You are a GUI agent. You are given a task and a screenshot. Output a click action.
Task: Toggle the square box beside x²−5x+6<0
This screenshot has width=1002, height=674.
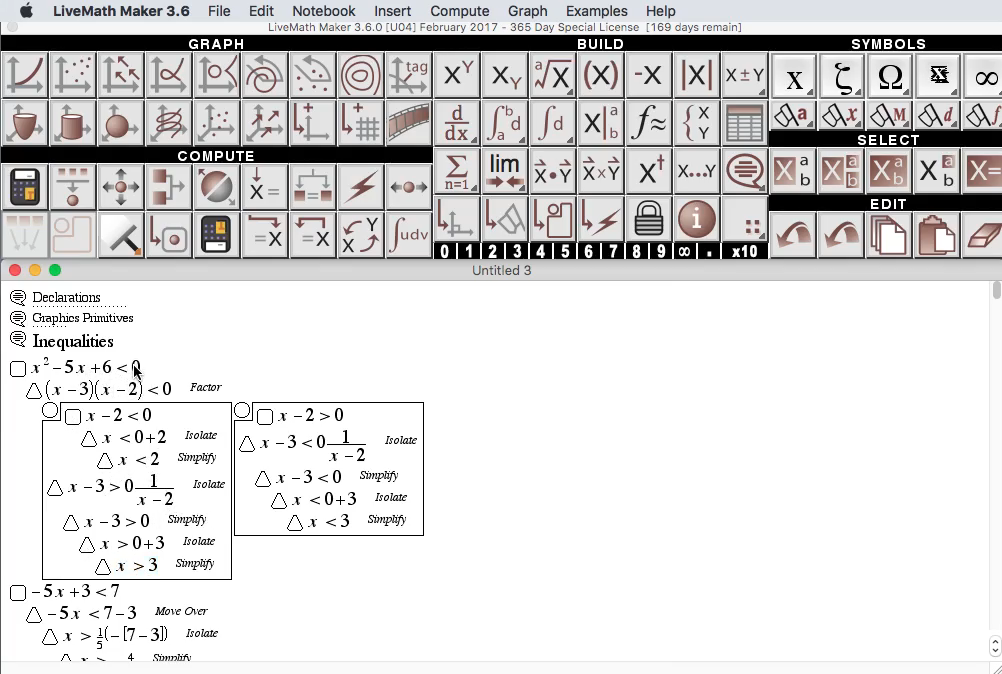pyautogui.click(x=18, y=369)
